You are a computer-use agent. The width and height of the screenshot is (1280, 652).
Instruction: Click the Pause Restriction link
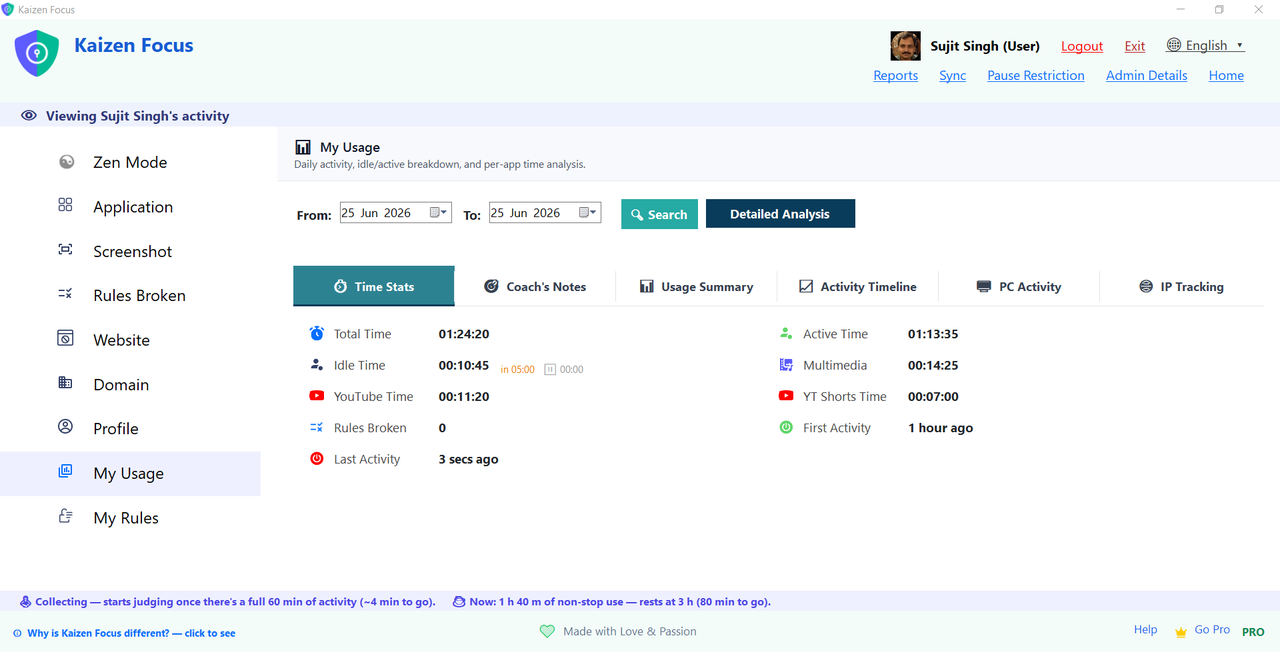(x=1036, y=75)
